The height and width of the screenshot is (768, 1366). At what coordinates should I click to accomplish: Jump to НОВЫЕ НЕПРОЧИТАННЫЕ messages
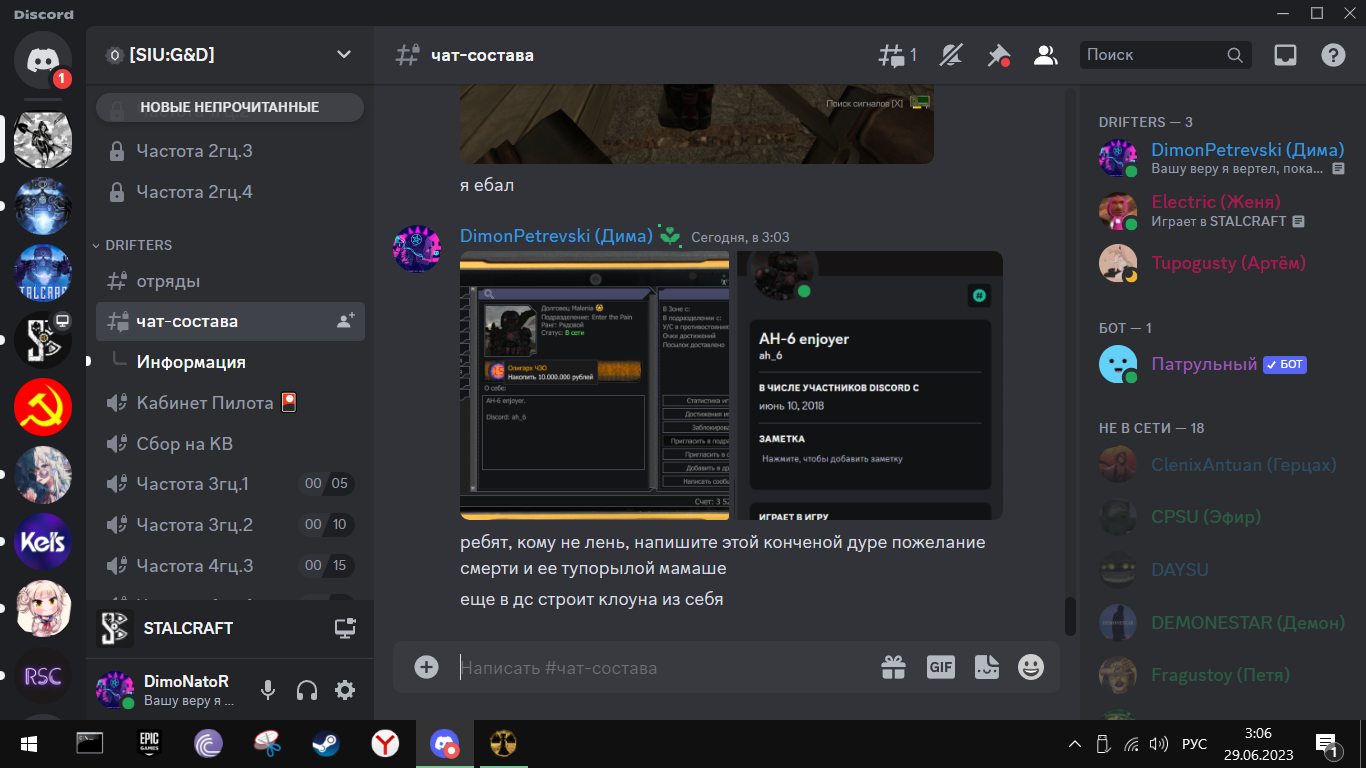(x=230, y=107)
